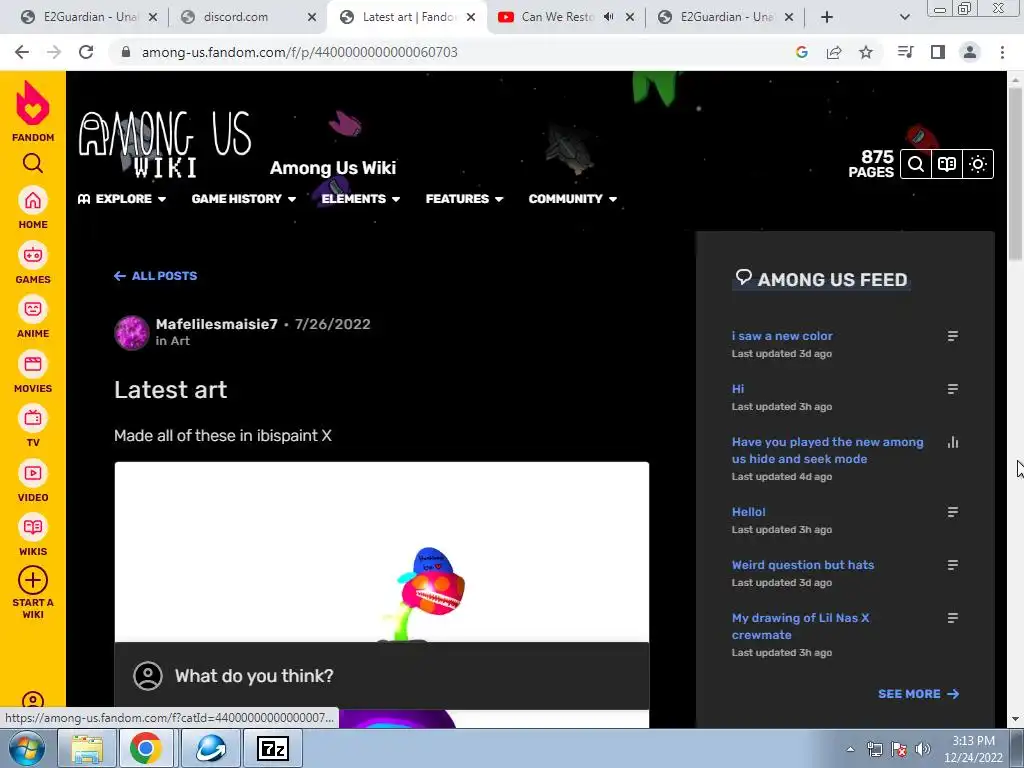Open Lil Nas X crewmate drawing post
The image size is (1024, 768).
point(801,626)
